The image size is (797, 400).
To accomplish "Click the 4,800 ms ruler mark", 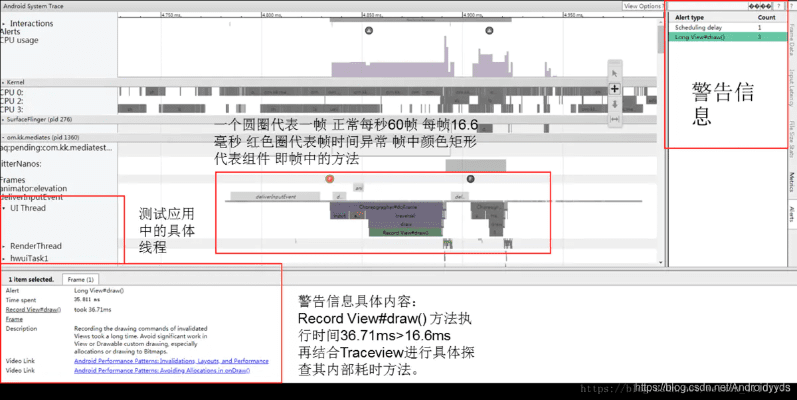I will [x=271, y=15].
